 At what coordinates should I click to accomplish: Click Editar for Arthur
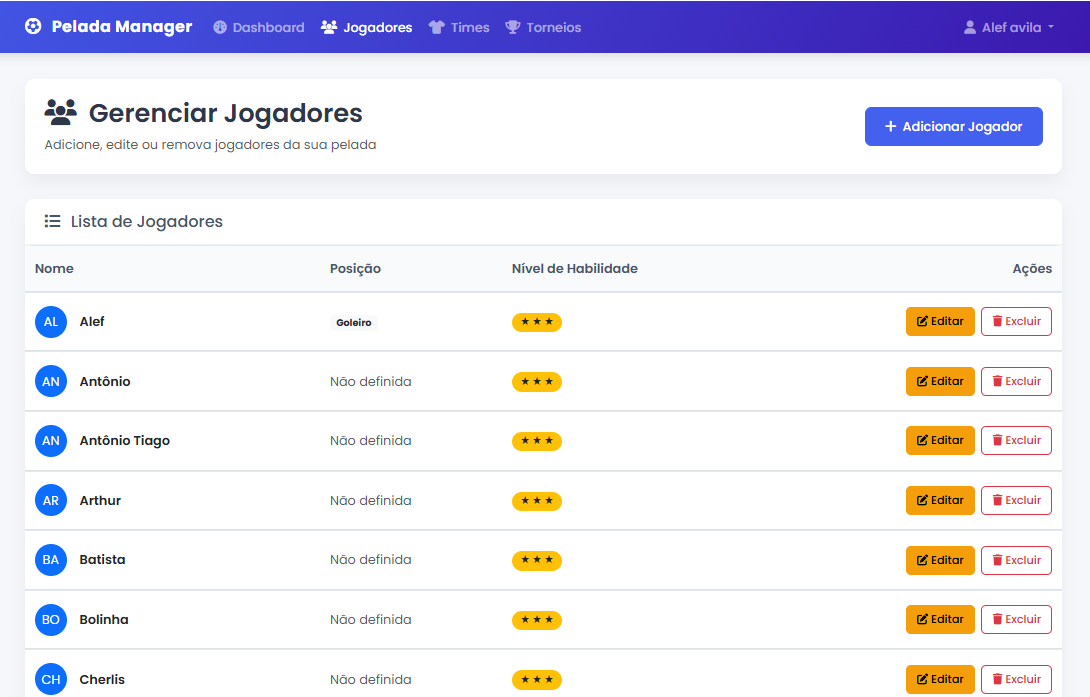click(x=940, y=500)
